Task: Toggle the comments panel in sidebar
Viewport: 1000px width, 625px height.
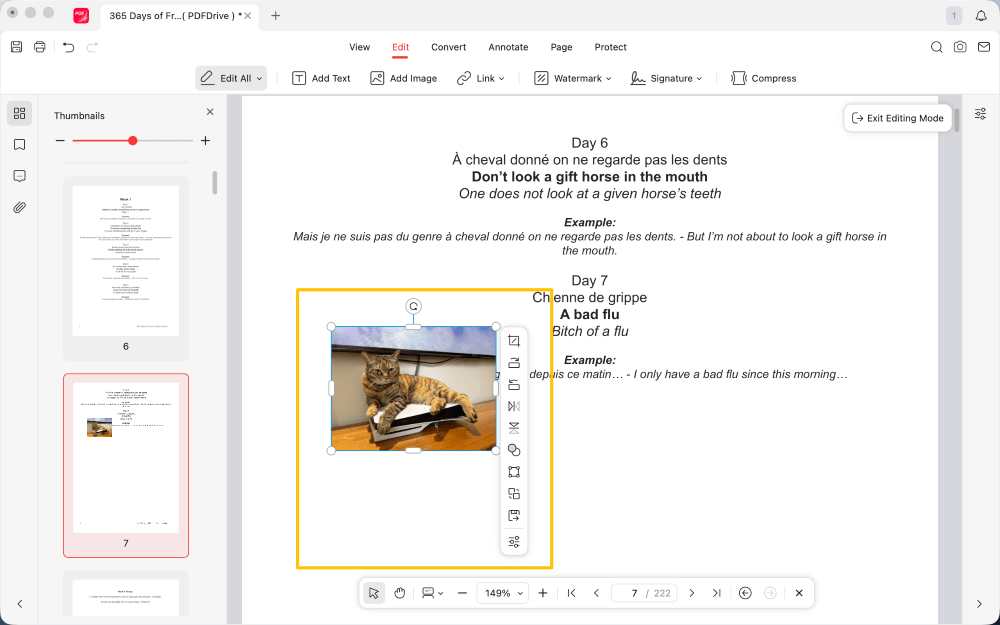Action: (19, 176)
